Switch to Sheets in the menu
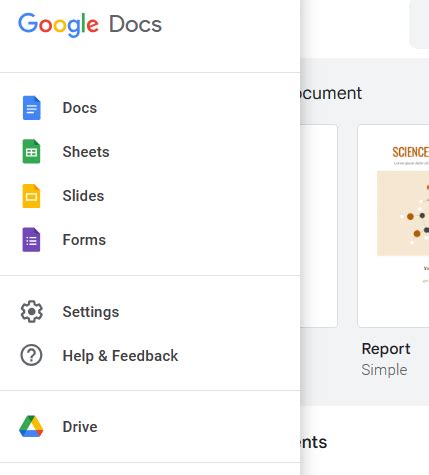 click(150, 152)
